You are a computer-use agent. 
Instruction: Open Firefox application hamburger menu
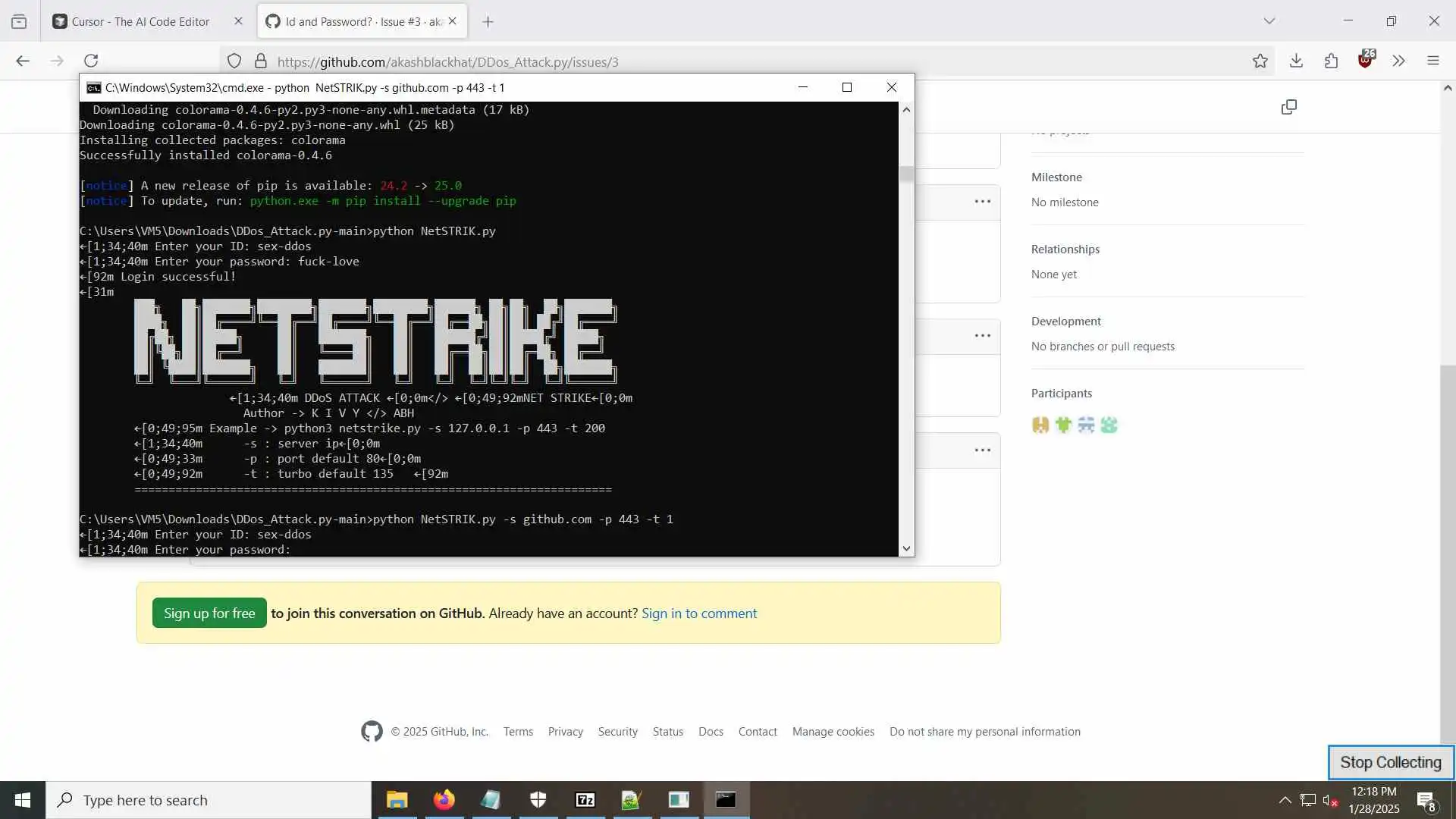[1432, 61]
